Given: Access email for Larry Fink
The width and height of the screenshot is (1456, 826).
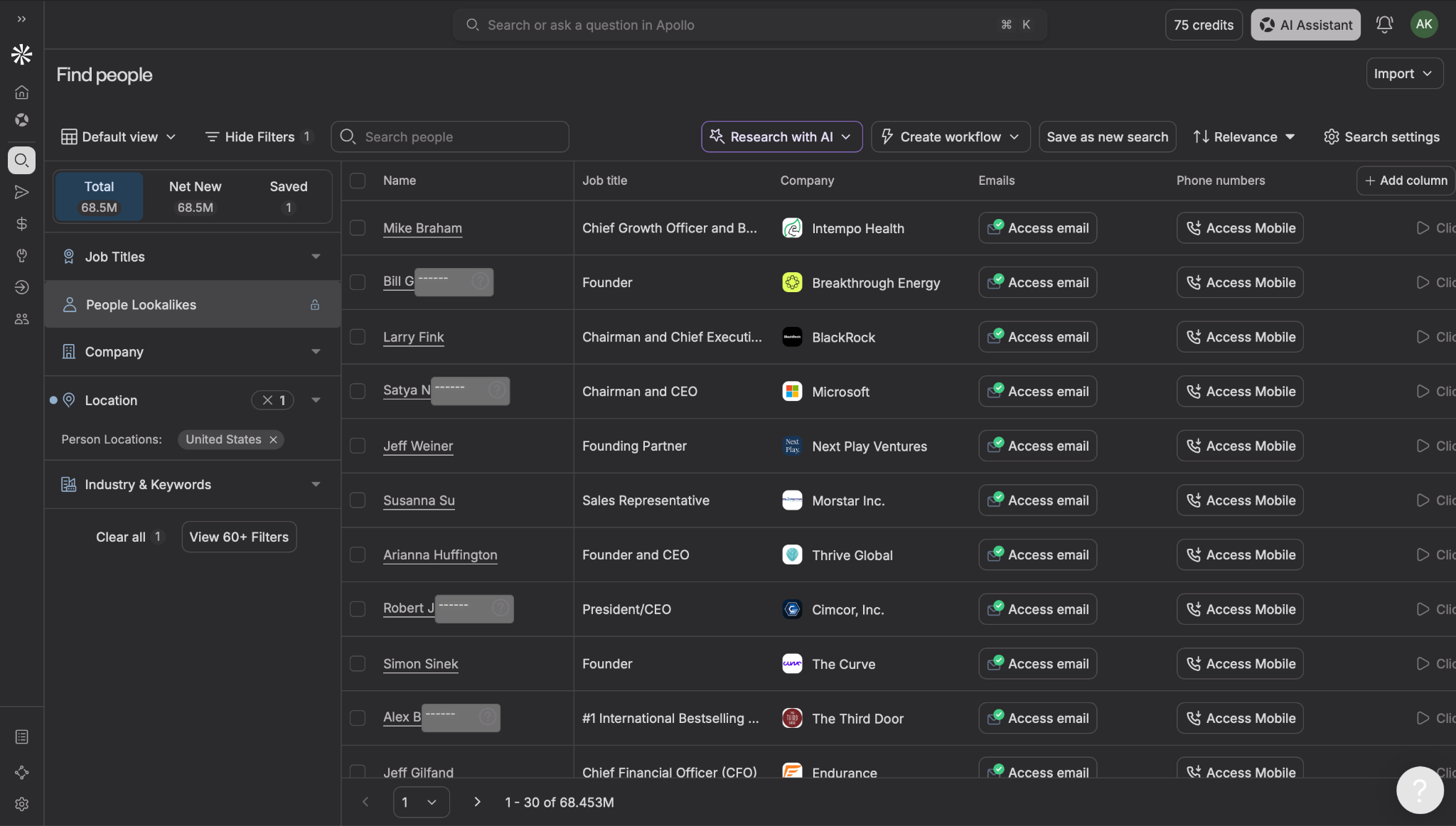Looking at the screenshot, I should tap(1037, 337).
